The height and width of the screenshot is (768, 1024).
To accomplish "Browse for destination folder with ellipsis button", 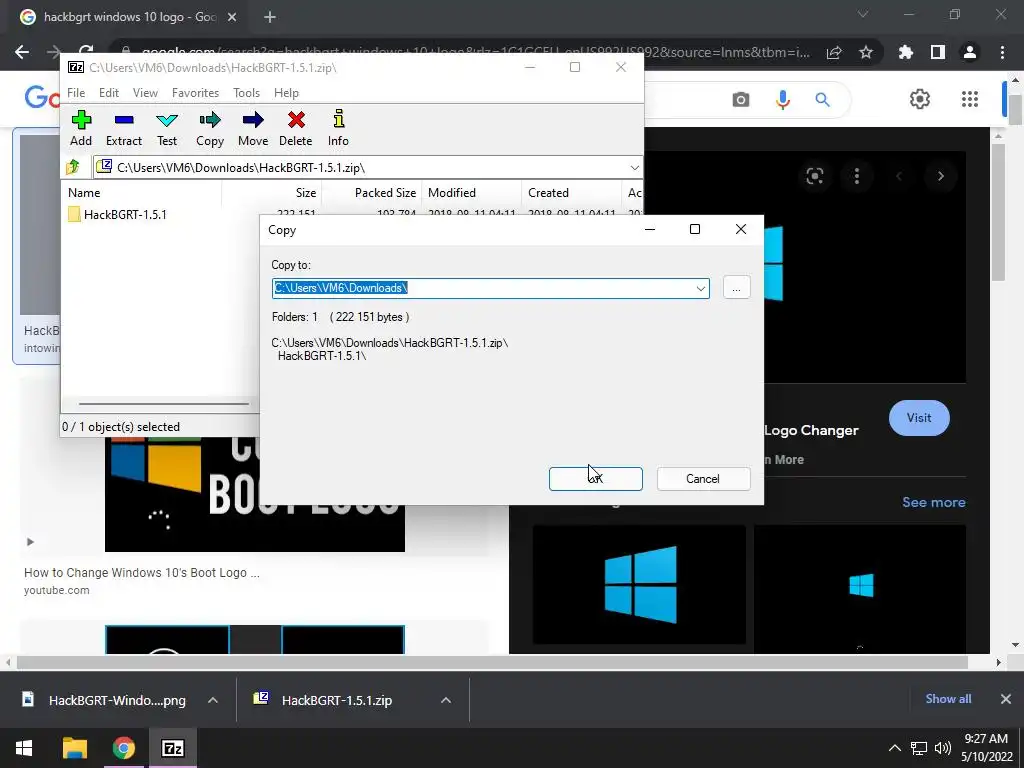I will (x=737, y=288).
